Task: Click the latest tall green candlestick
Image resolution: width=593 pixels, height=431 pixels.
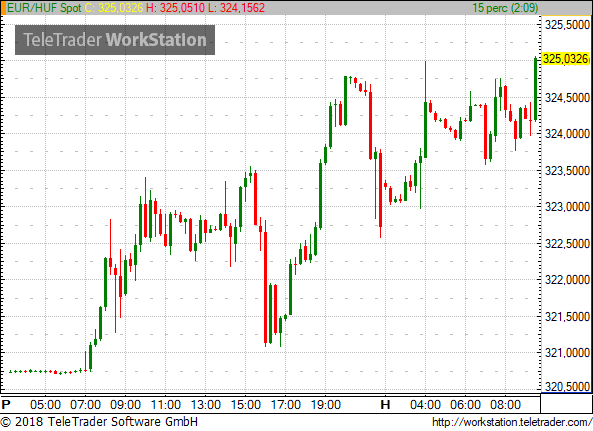Action: point(536,89)
